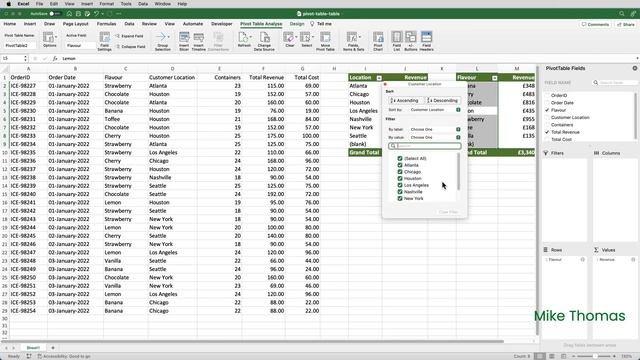
Task: Open the Flavour item info in Rows area
Action: [x=582, y=260]
